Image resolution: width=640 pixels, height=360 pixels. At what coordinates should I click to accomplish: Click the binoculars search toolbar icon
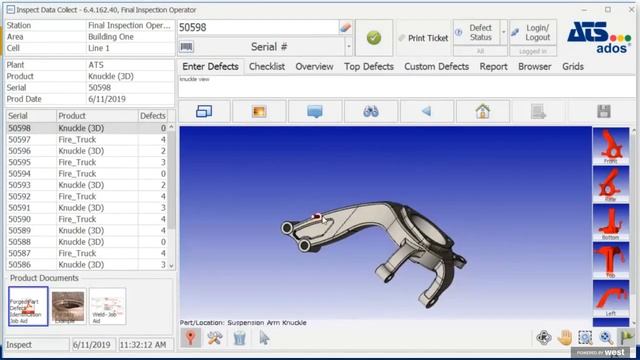tap(371, 111)
